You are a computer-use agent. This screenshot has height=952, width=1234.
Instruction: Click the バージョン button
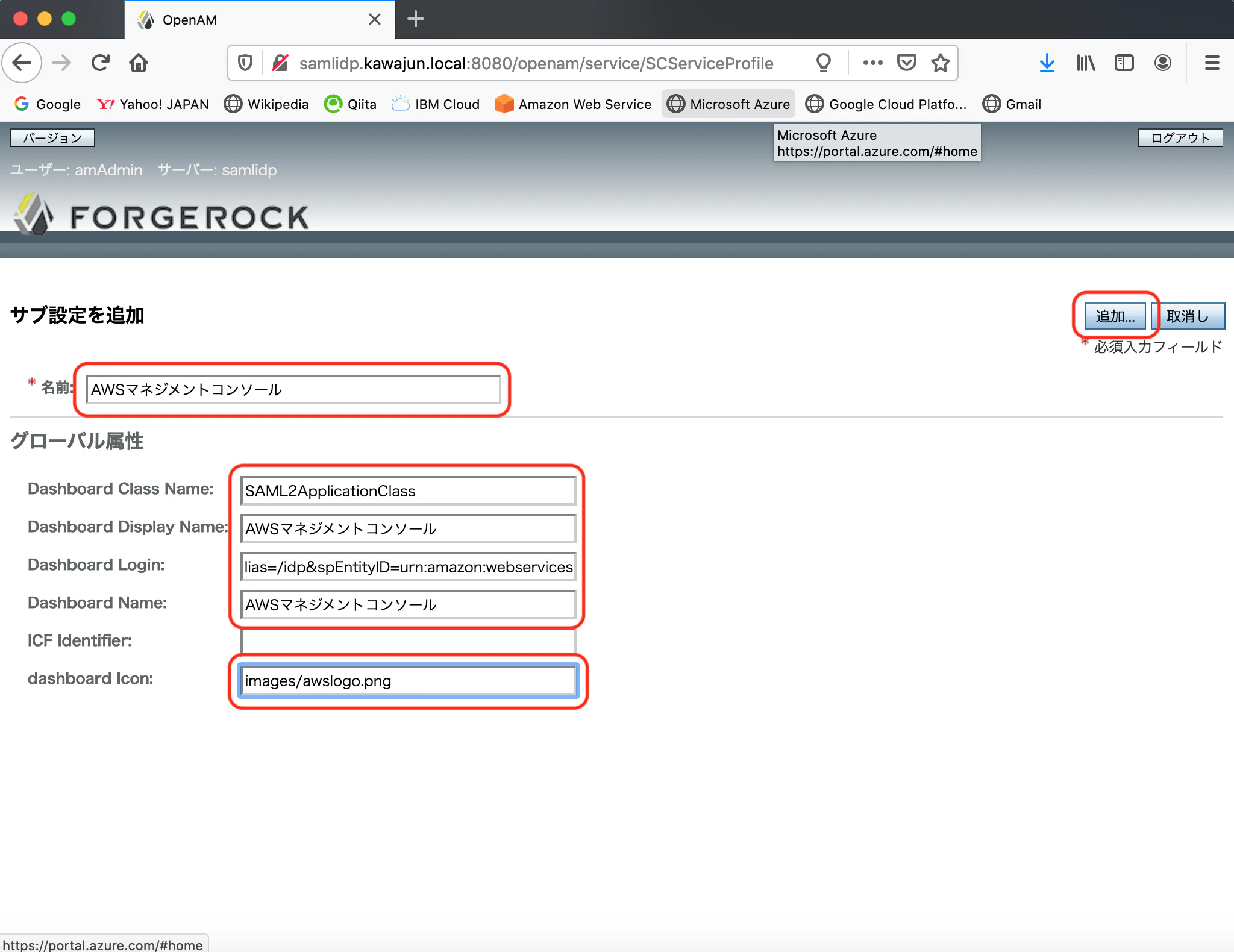52,137
